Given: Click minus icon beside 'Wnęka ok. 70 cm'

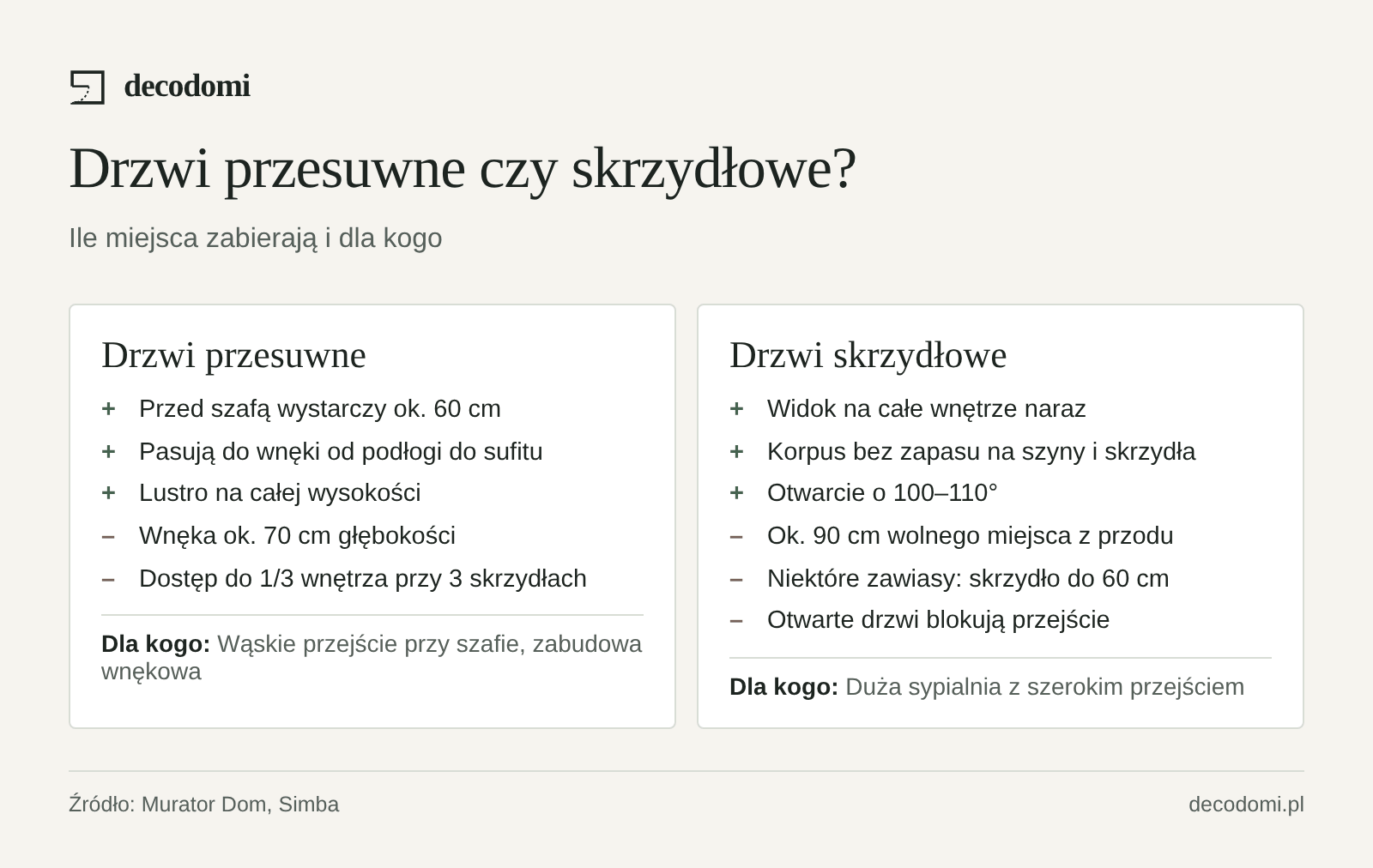Looking at the screenshot, I should click(108, 536).
